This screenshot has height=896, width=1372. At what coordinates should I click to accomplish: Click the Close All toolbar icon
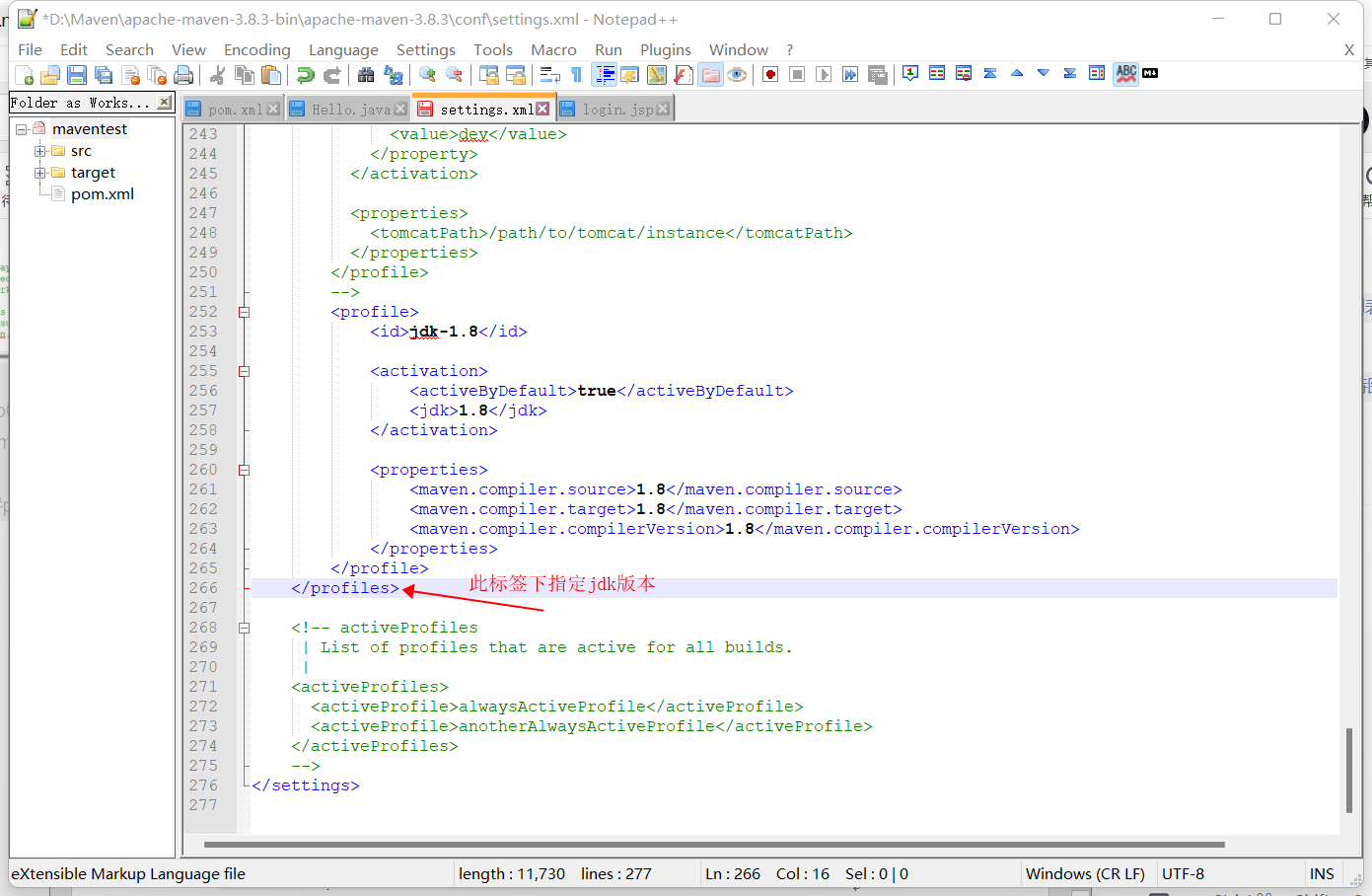click(157, 75)
